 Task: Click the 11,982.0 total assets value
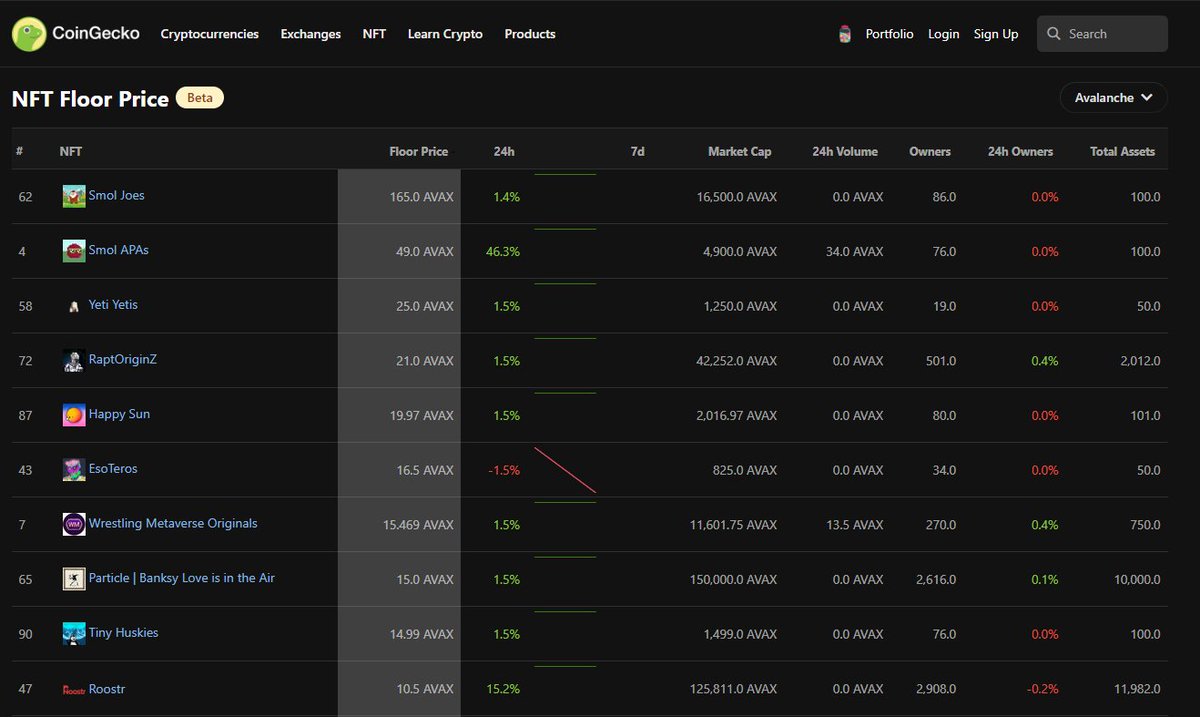(1137, 689)
